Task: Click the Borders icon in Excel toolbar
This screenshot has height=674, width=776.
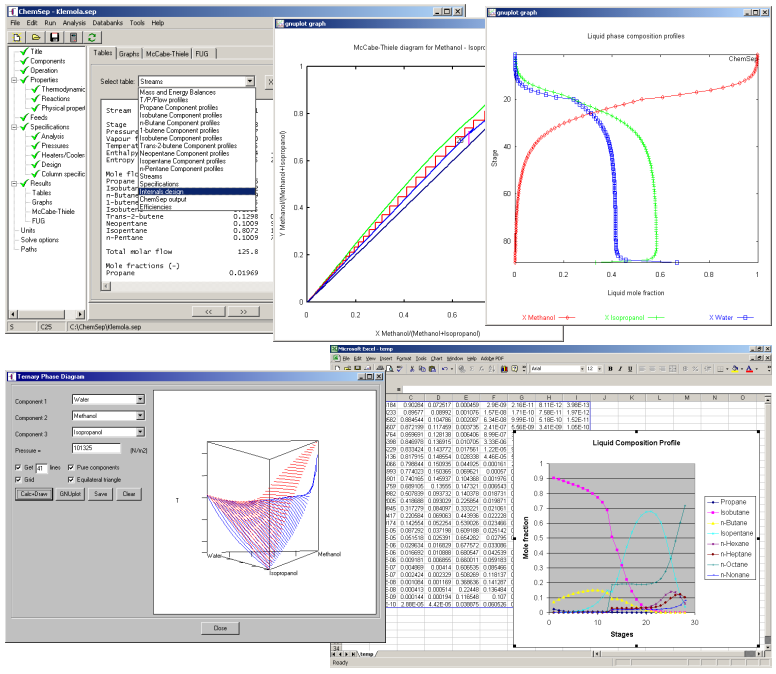Action: coord(721,369)
